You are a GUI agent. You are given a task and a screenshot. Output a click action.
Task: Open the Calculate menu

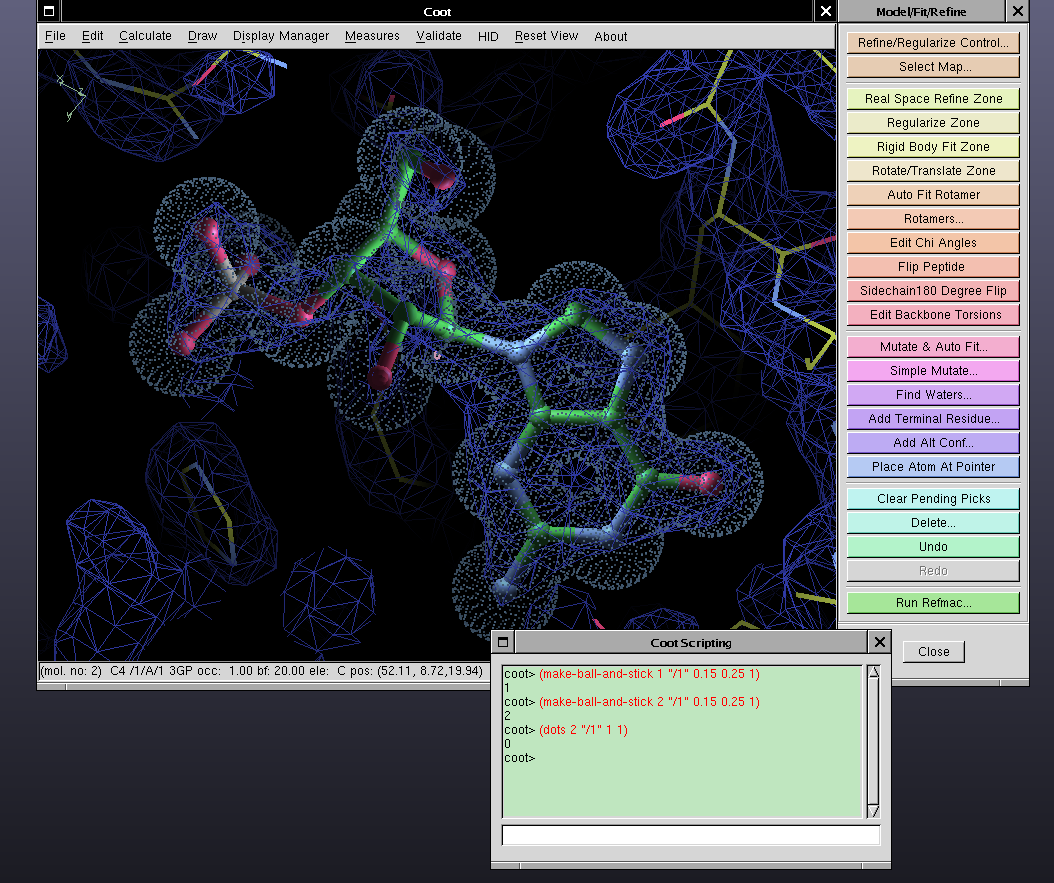coord(145,36)
